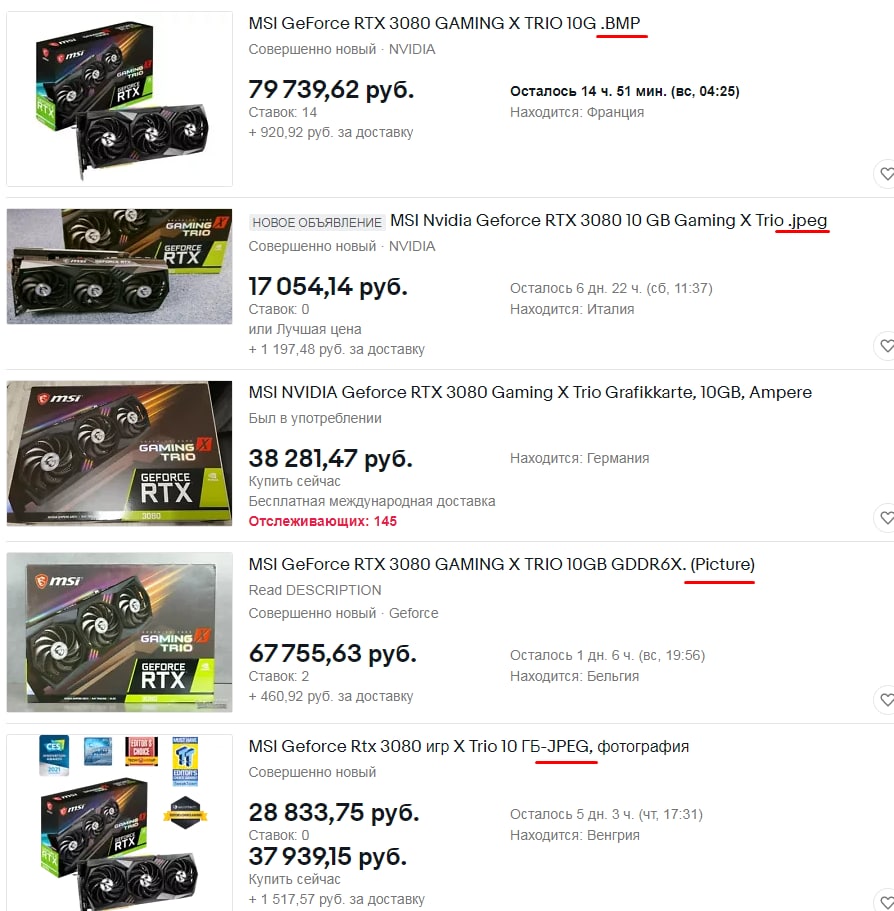Save the Germany Grafikkarte listing with heart
The width and height of the screenshot is (894, 911).
coord(885,518)
